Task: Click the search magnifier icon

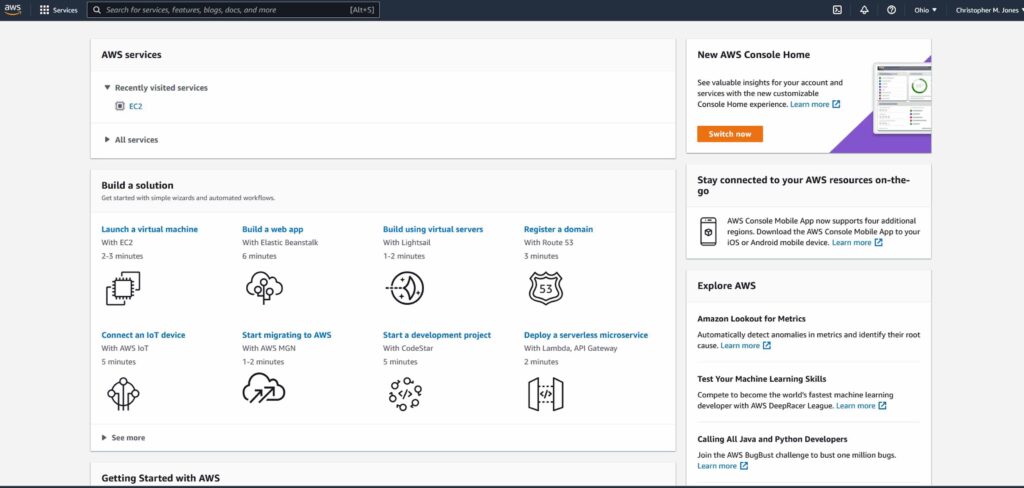Action: coord(97,10)
